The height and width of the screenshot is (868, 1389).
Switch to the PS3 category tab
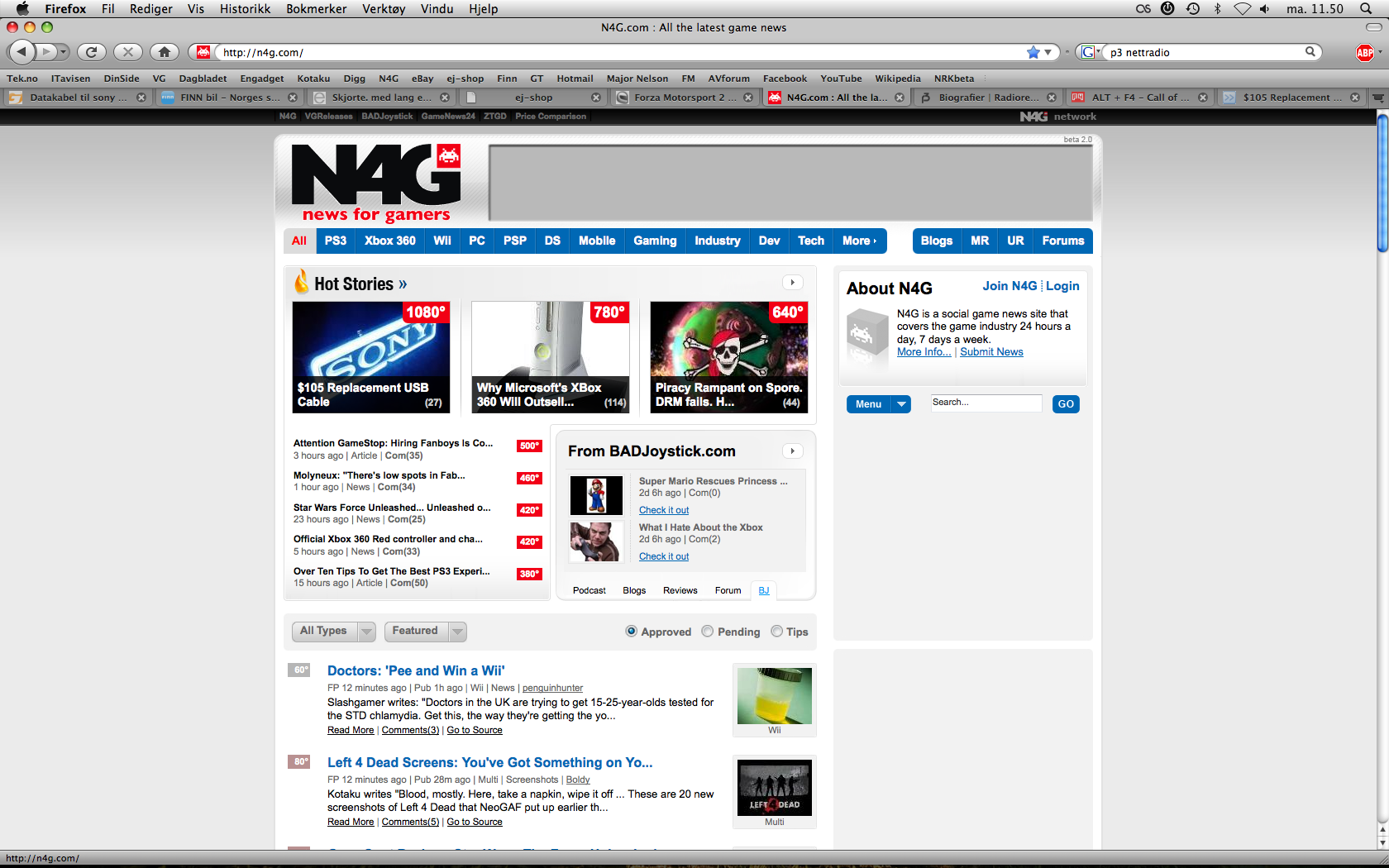(336, 241)
